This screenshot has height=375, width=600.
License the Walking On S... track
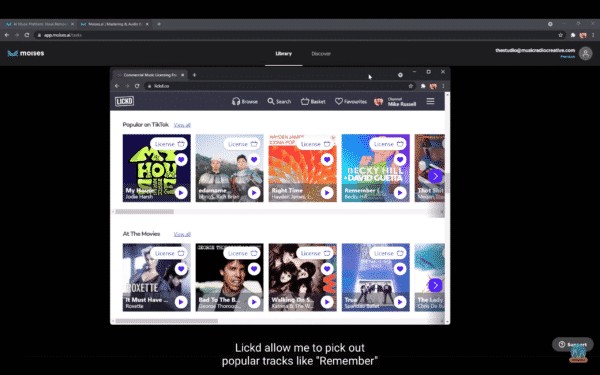pyautogui.click(x=315, y=253)
